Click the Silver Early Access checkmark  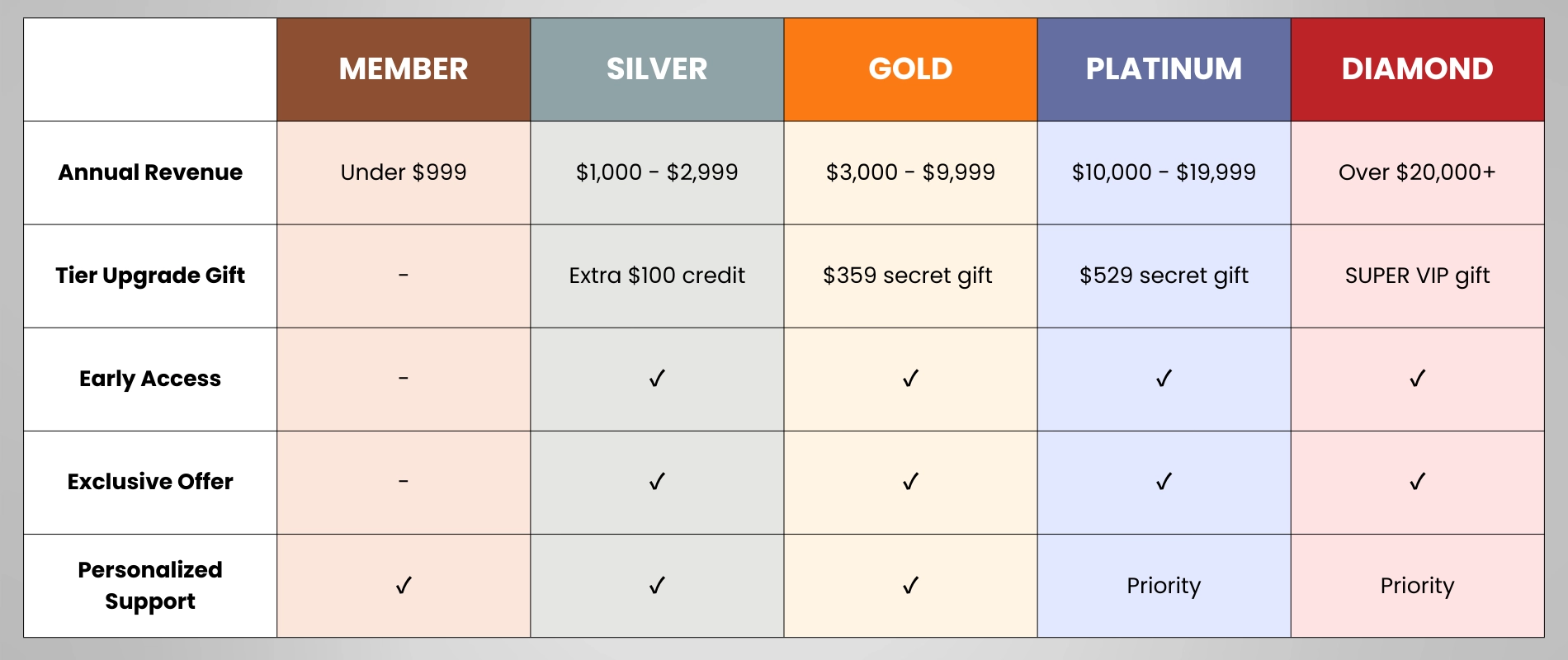(657, 379)
